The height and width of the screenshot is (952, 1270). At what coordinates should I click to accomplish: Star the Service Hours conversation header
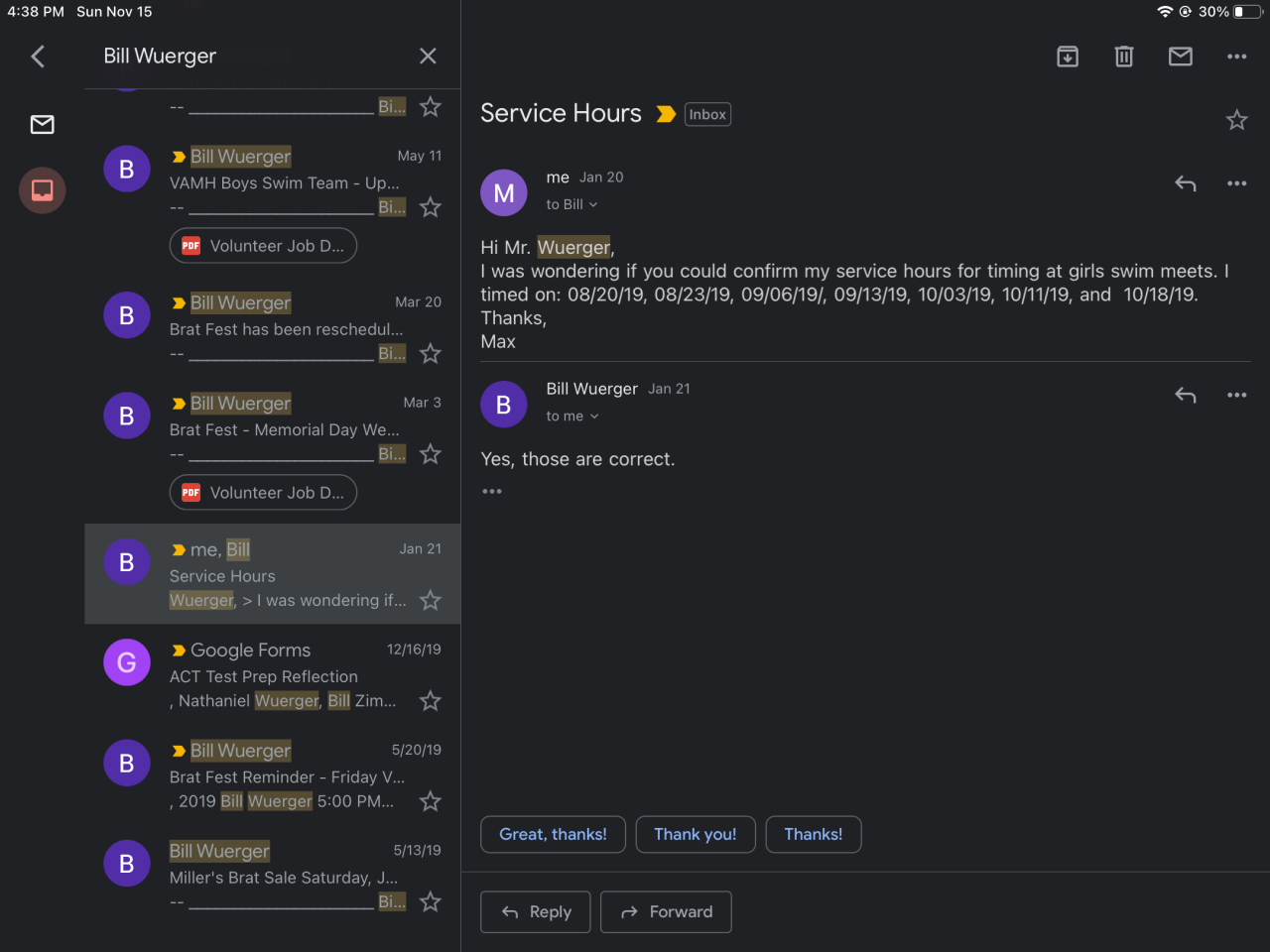[1236, 121]
